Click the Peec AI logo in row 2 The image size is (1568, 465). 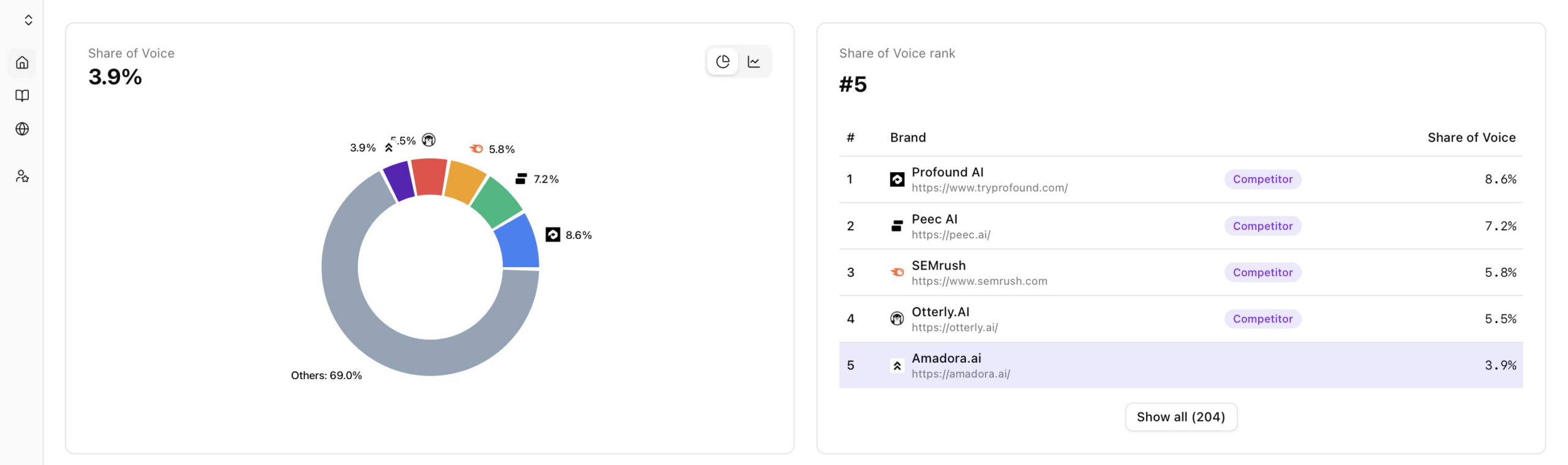point(896,225)
